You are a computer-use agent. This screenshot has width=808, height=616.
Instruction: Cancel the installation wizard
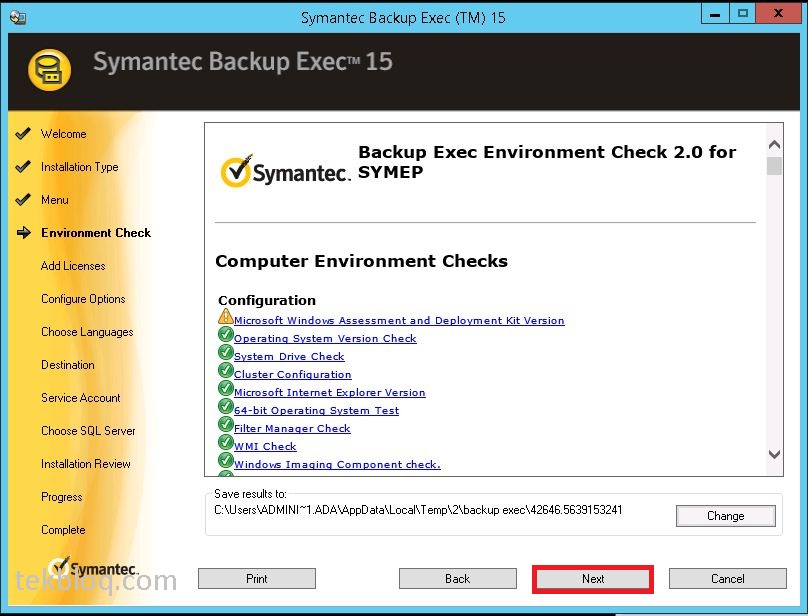tap(728, 579)
